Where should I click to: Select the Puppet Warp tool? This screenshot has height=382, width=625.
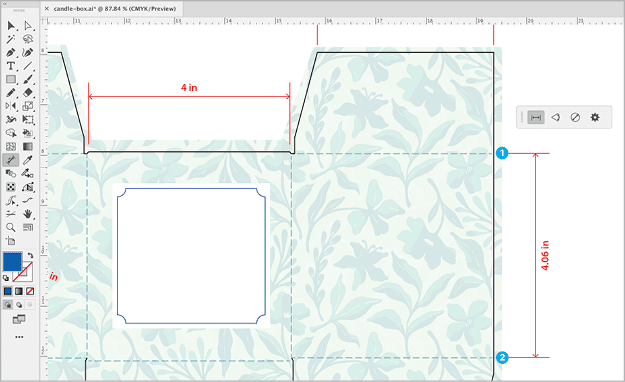(x=11, y=187)
